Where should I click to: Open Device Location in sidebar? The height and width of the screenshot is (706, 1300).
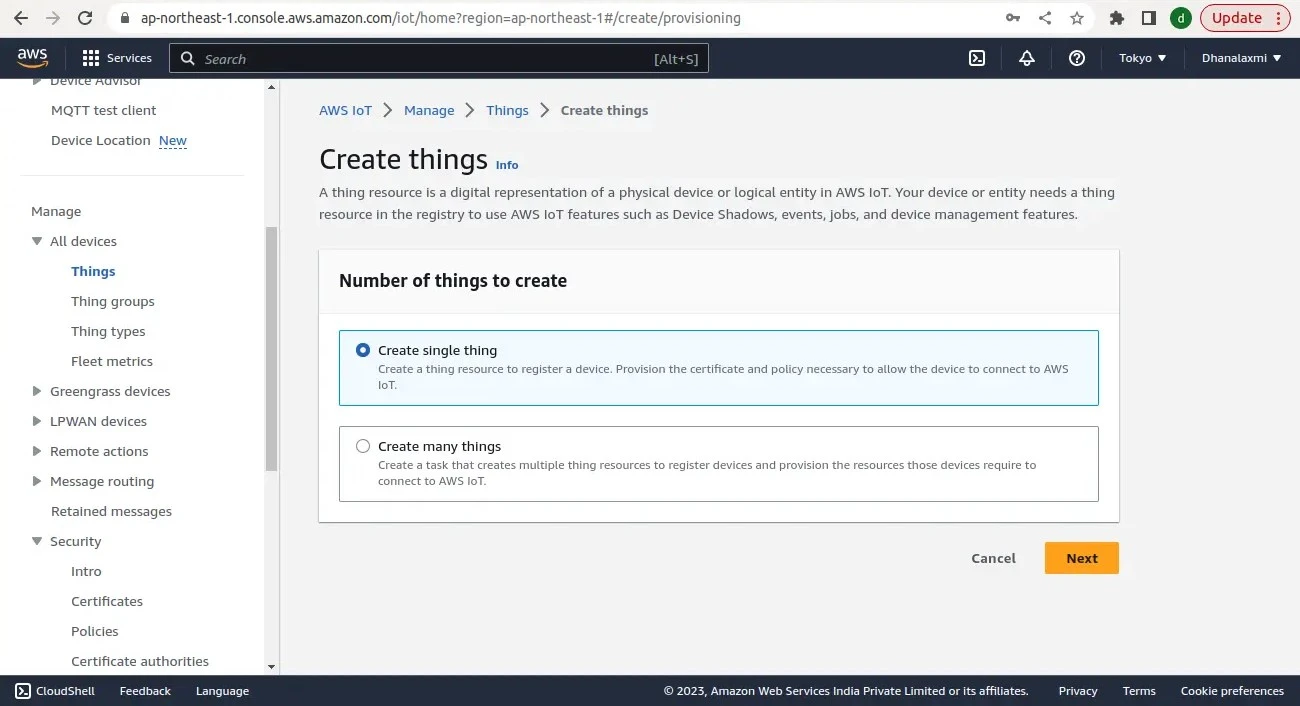tap(101, 140)
